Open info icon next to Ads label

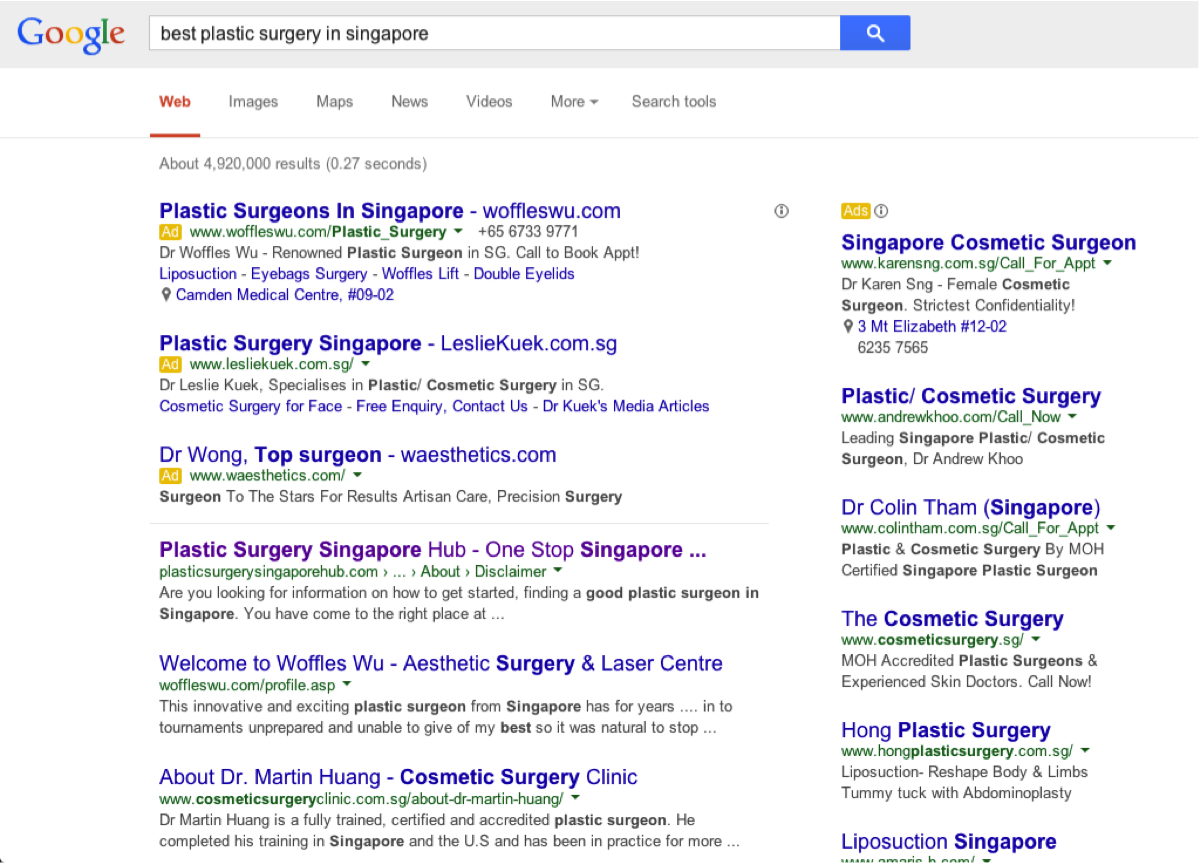click(881, 211)
